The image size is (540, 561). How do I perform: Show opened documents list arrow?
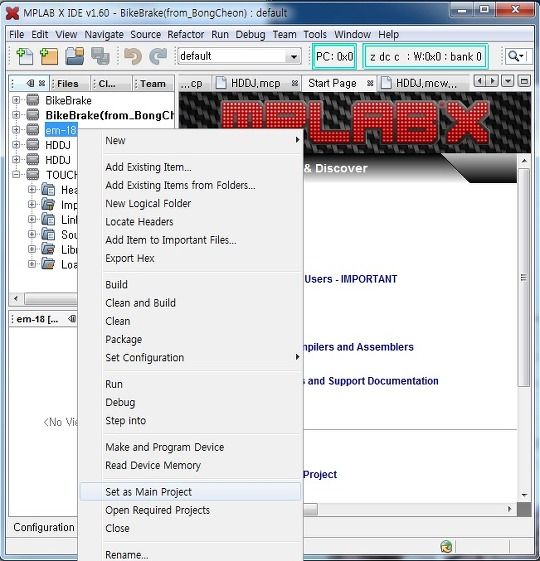point(507,81)
